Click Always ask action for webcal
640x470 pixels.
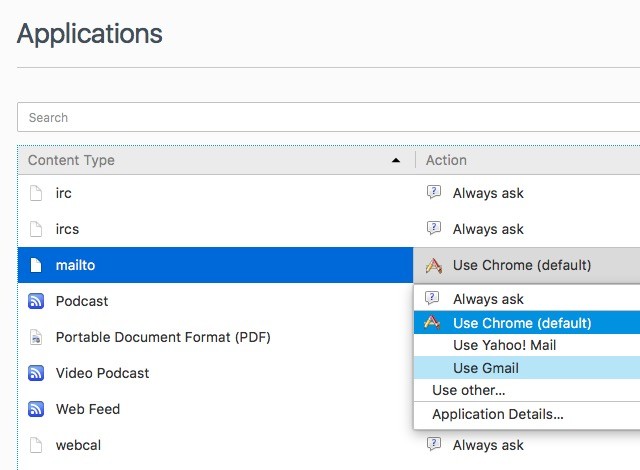(x=488, y=445)
